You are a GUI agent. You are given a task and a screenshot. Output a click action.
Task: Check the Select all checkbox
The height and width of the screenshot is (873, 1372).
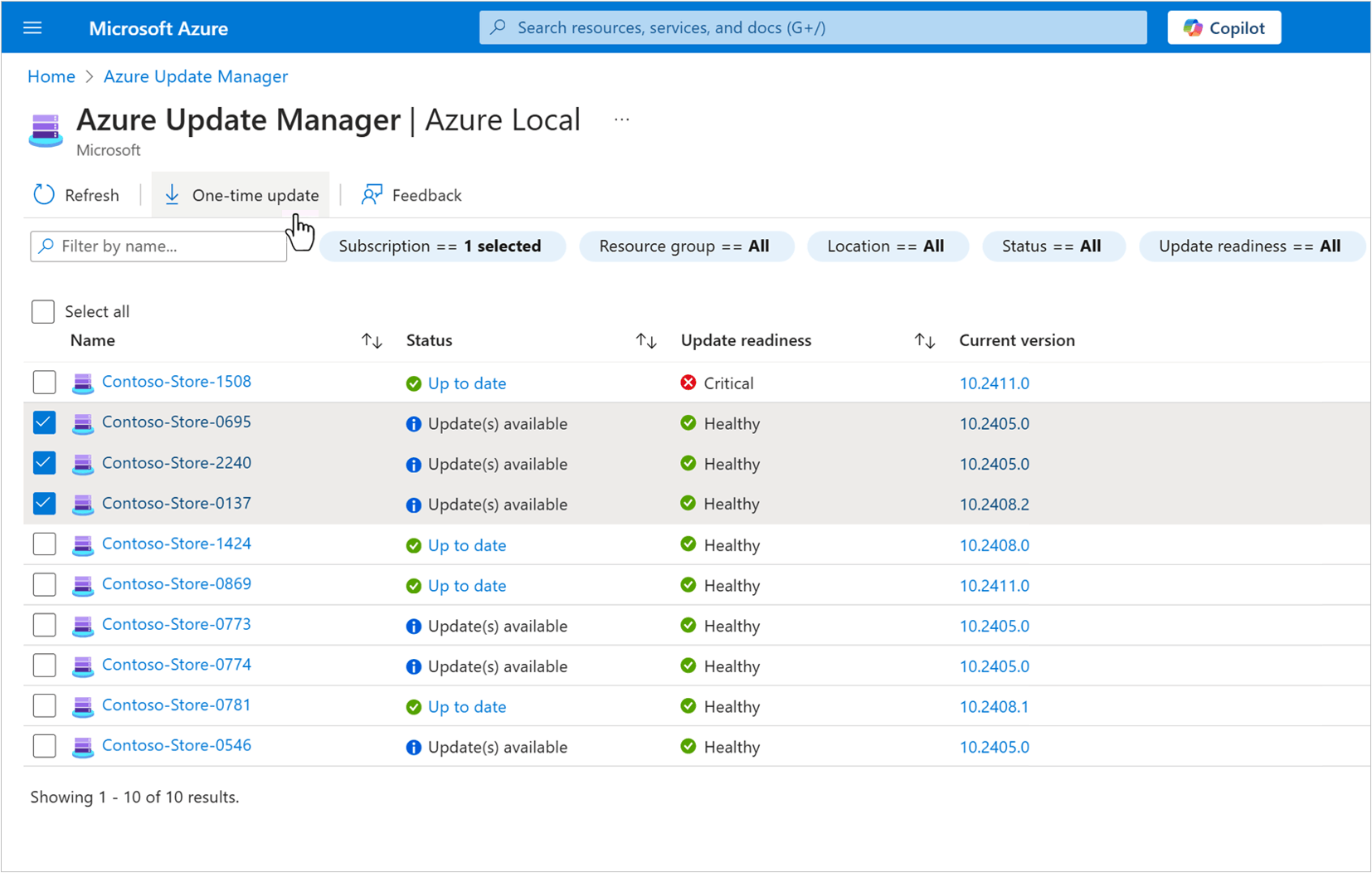[x=42, y=311]
